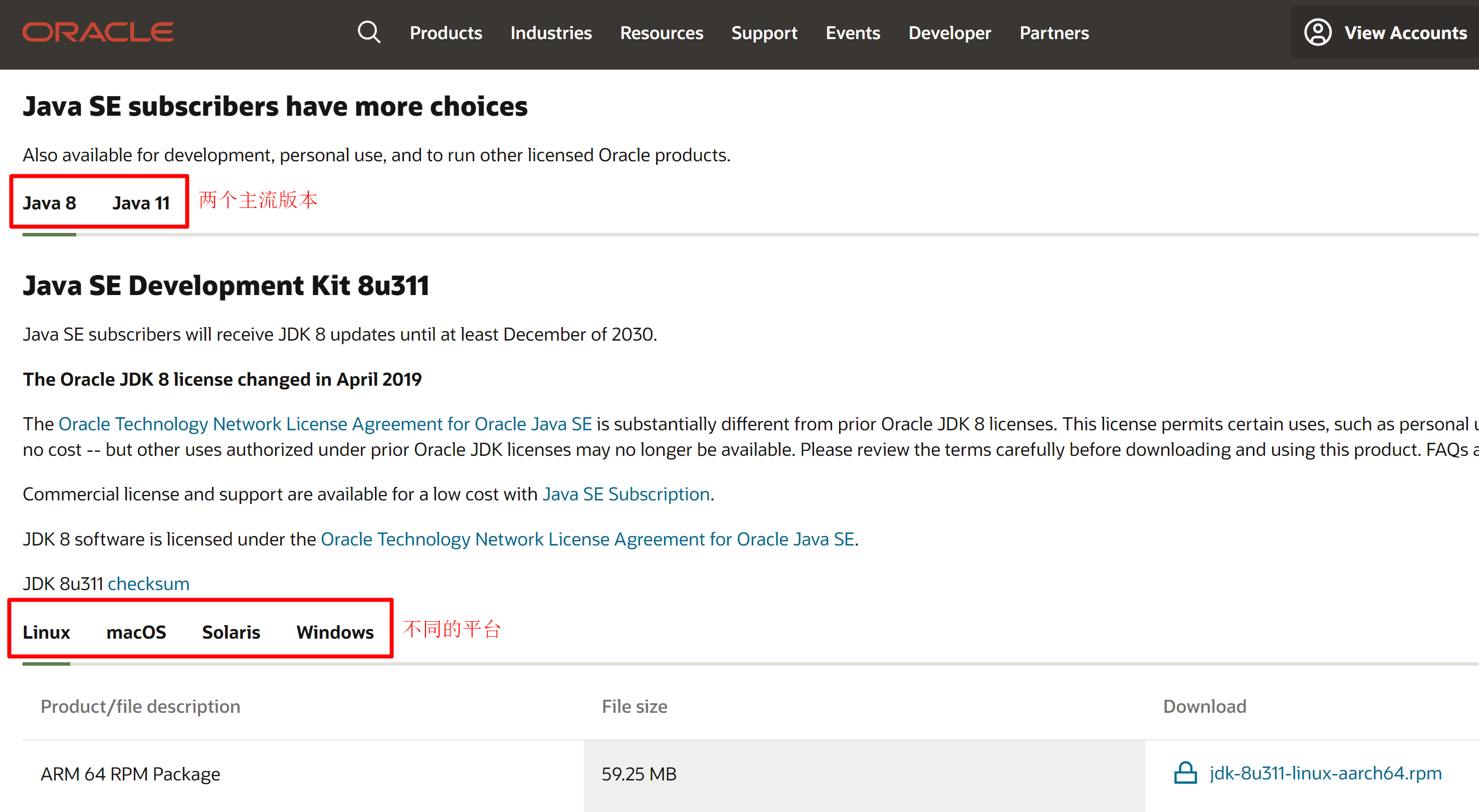Switch to the Java 11 tab

[x=141, y=202]
